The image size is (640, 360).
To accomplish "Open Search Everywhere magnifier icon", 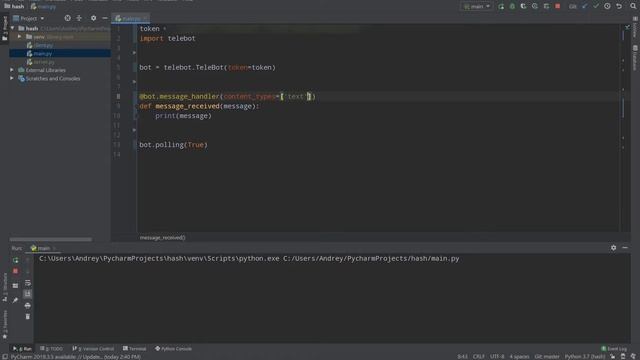I will click(x=633, y=7).
